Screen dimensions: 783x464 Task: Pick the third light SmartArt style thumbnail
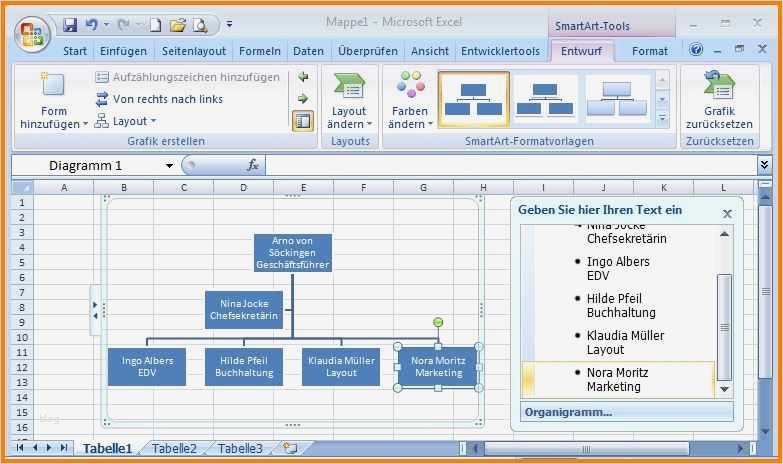click(x=617, y=99)
